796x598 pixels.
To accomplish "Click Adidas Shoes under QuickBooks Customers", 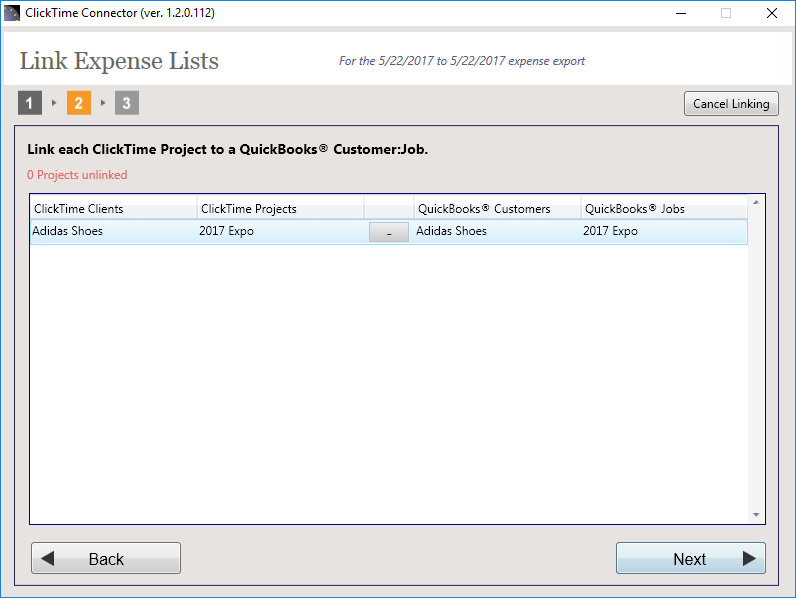I will 451,231.
